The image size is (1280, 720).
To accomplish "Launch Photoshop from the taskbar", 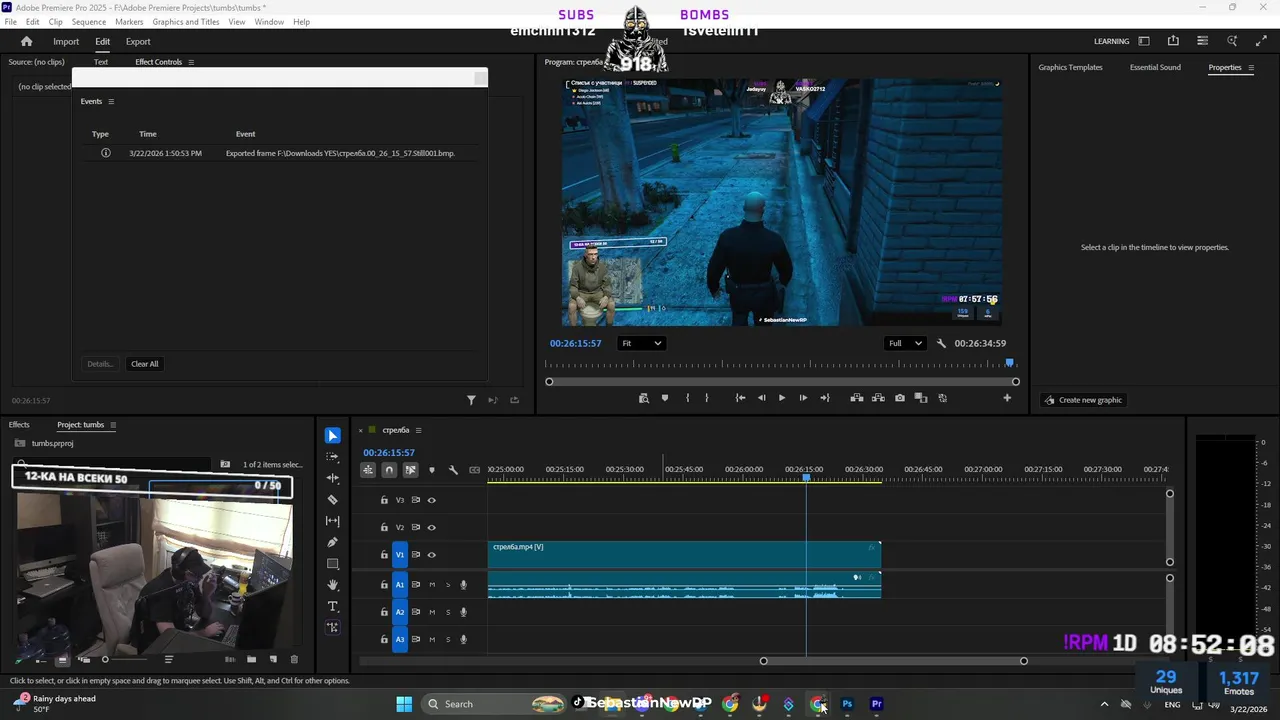I will pos(847,704).
